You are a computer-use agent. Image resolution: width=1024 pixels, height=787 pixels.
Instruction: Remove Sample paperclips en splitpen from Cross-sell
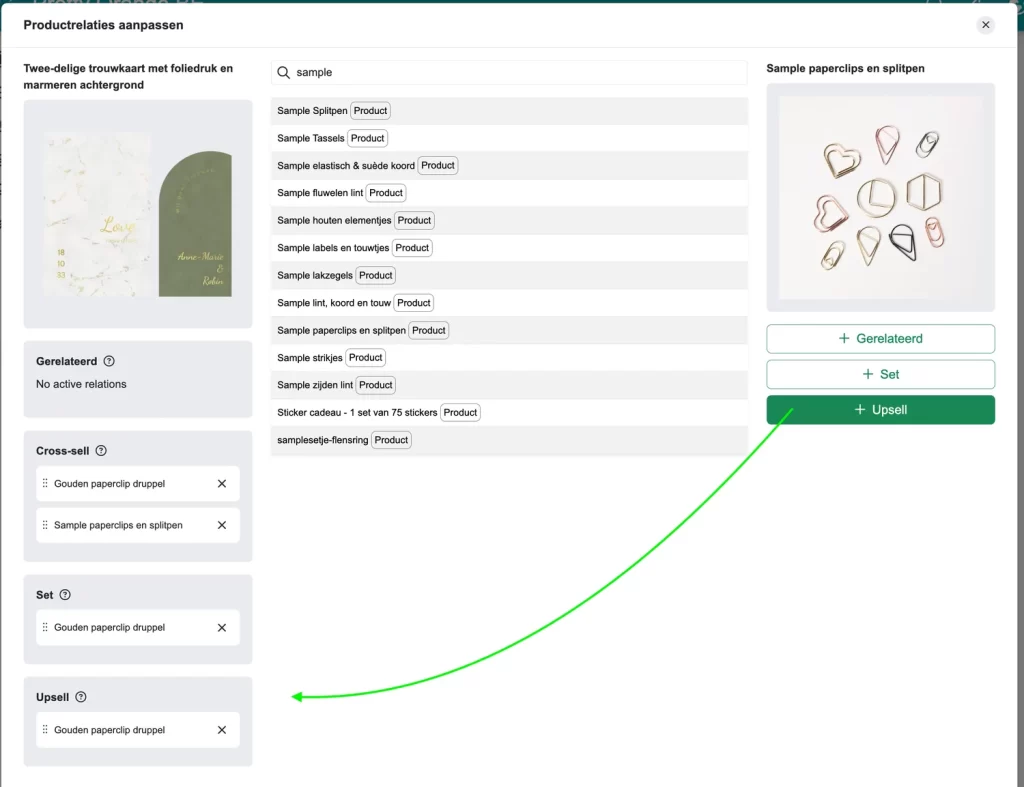click(222, 525)
